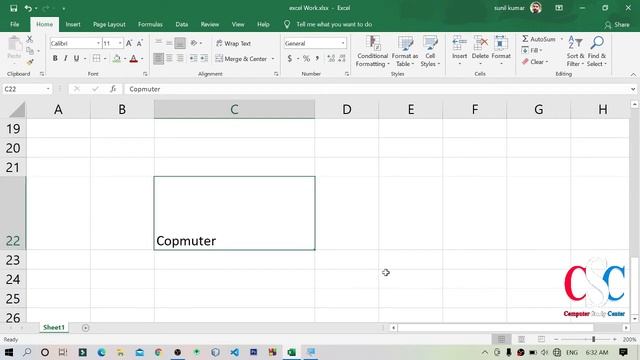Center text horizontally in cell

(169, 58)
